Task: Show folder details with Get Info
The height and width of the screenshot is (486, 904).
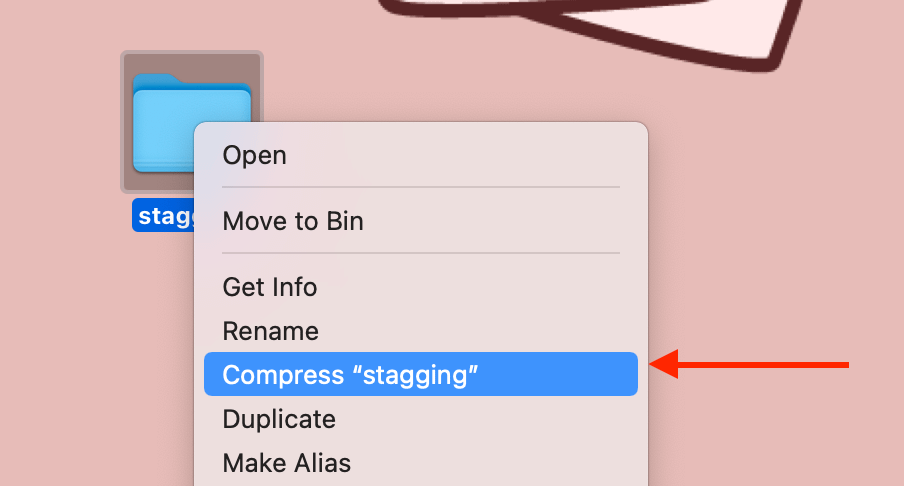Action: coord(269,287)
